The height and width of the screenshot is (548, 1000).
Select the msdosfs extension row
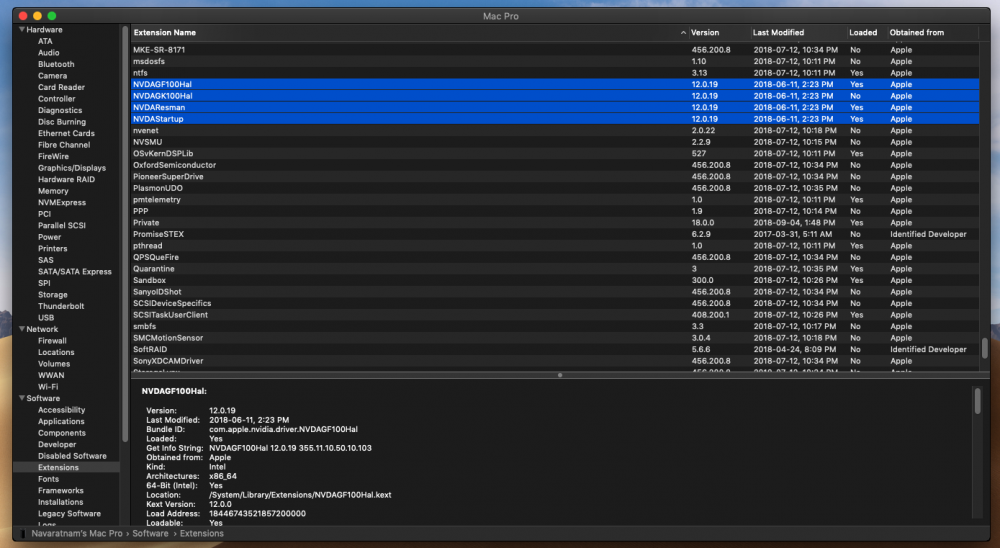pyautogui.click(x=555, y=61)
